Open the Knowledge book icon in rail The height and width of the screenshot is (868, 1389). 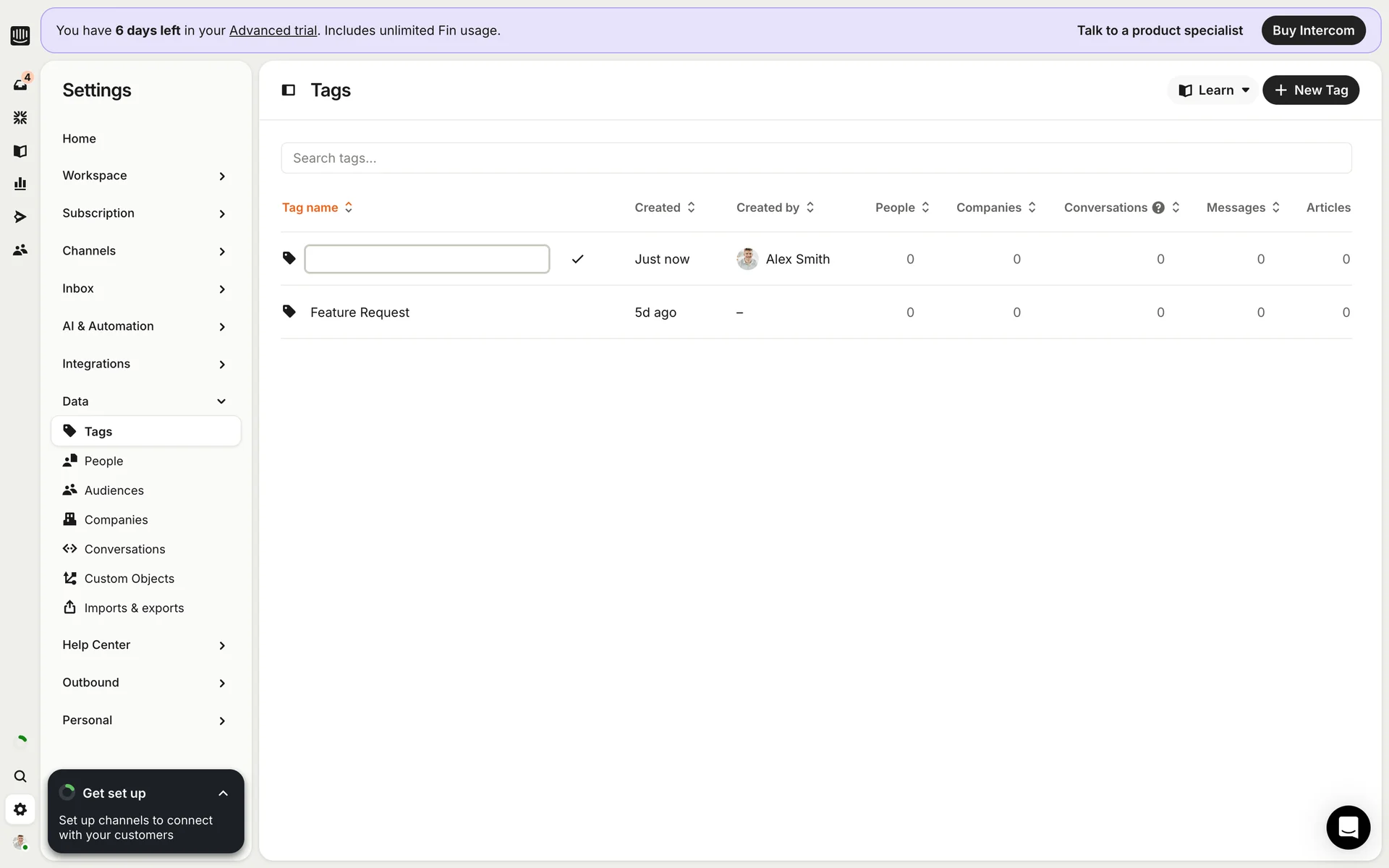[20, 151]
